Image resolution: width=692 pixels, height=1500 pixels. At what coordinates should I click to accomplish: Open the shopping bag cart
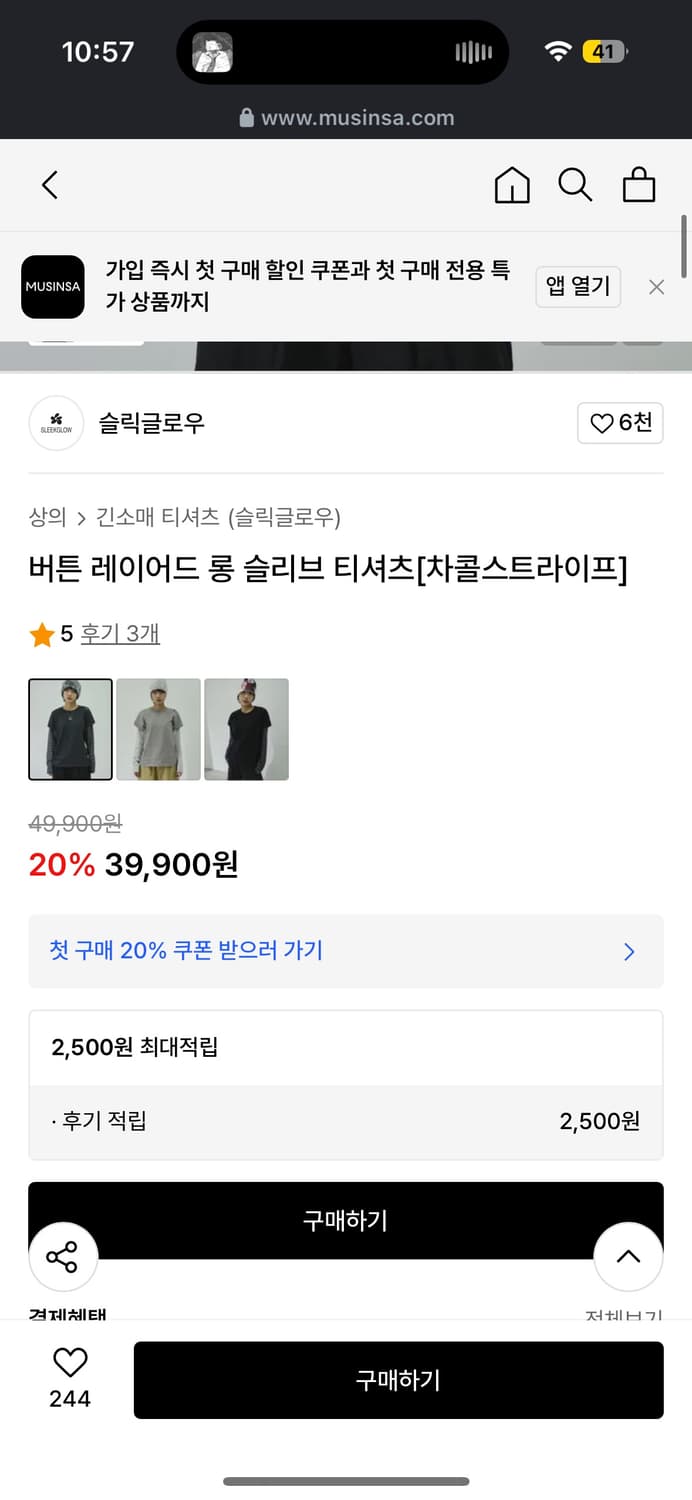pos(639,185)
